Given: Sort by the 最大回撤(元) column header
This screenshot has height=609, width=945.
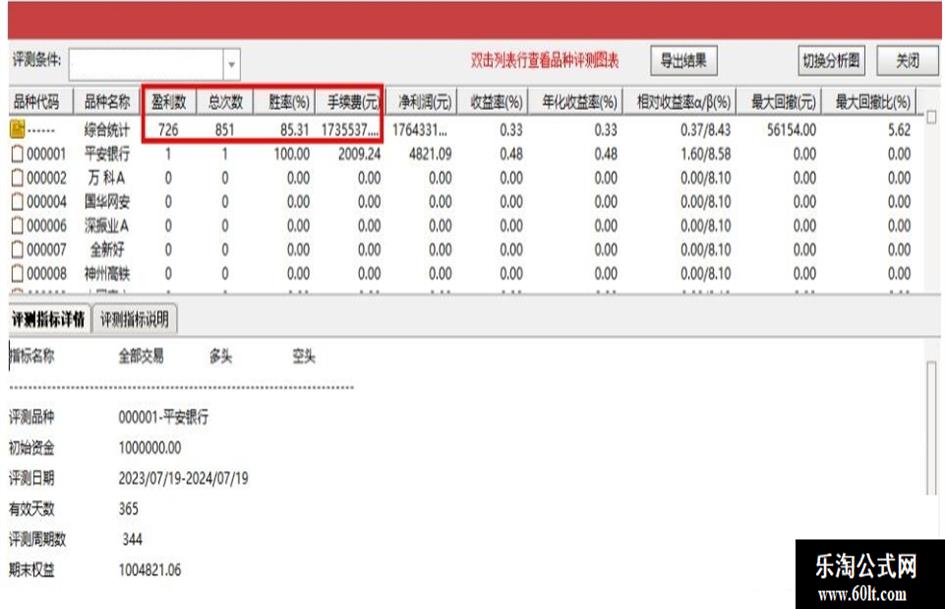Looking at the screenshot, I should 779,102.
